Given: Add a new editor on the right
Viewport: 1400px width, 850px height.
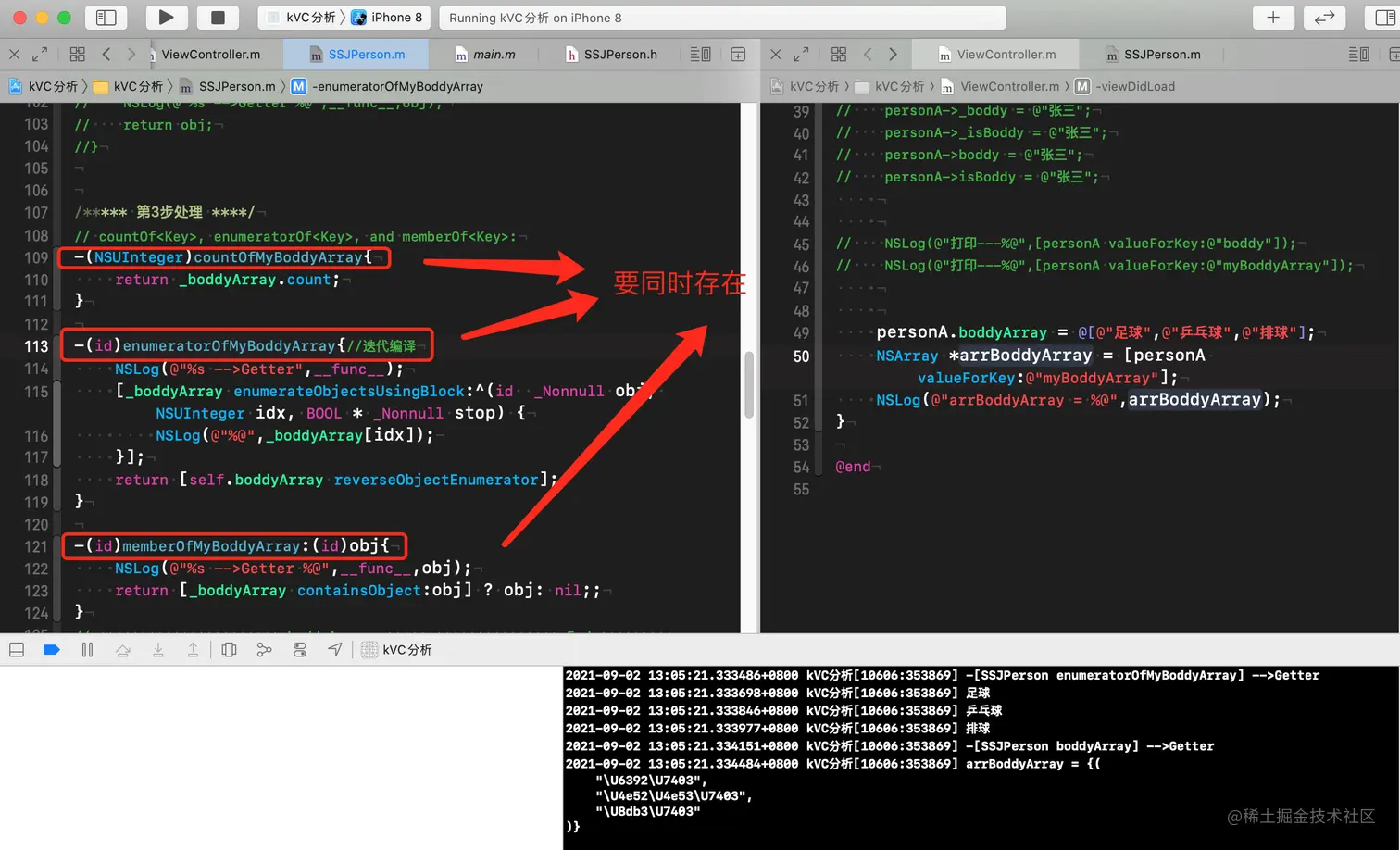Looking at the screenshot, I should (x=738, y=55).
